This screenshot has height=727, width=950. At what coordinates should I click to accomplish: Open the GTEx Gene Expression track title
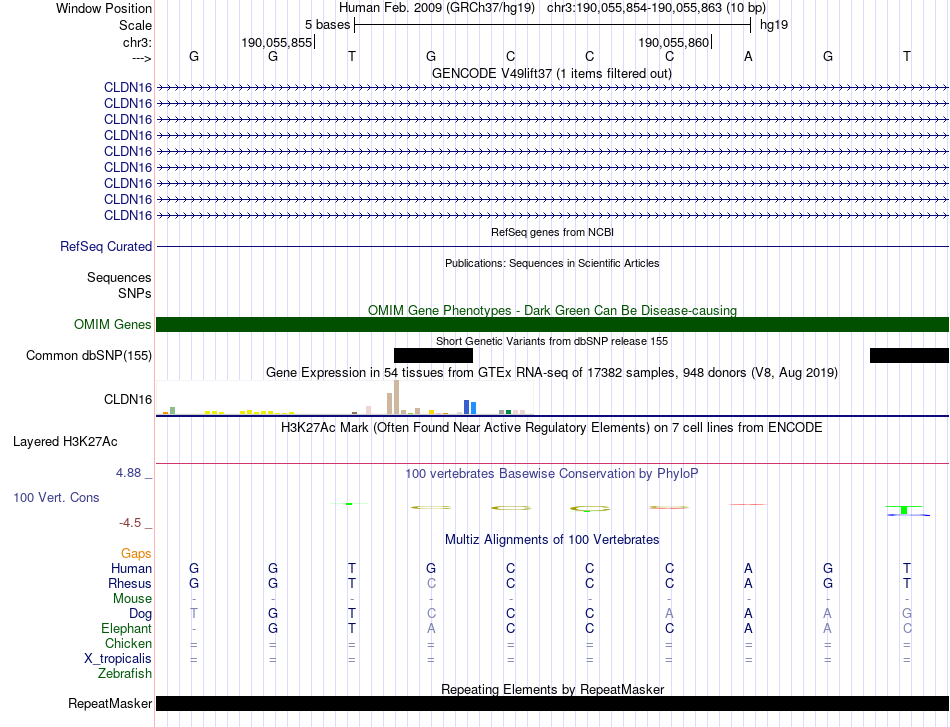tap(552, 373)
